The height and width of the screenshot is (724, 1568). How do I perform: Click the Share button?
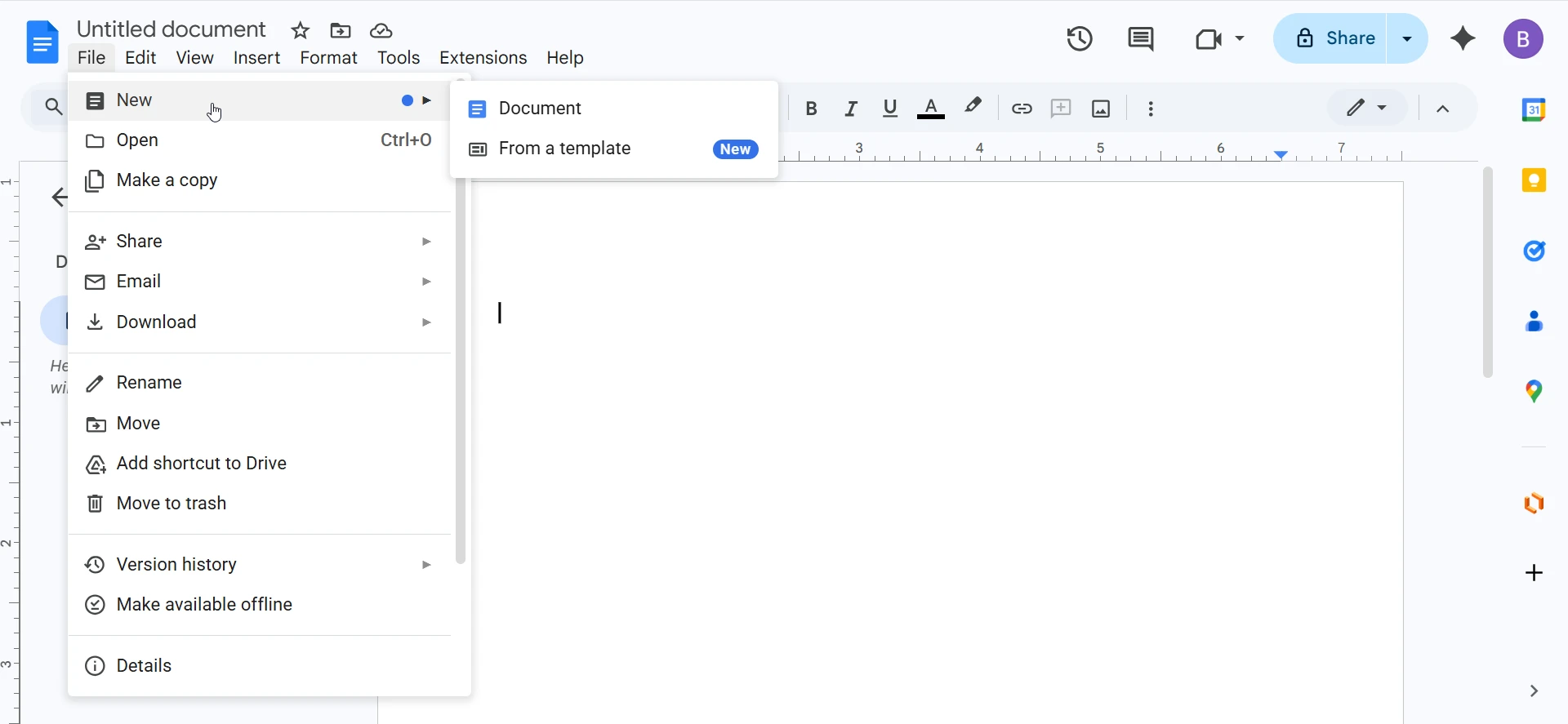click(1334, 38)
